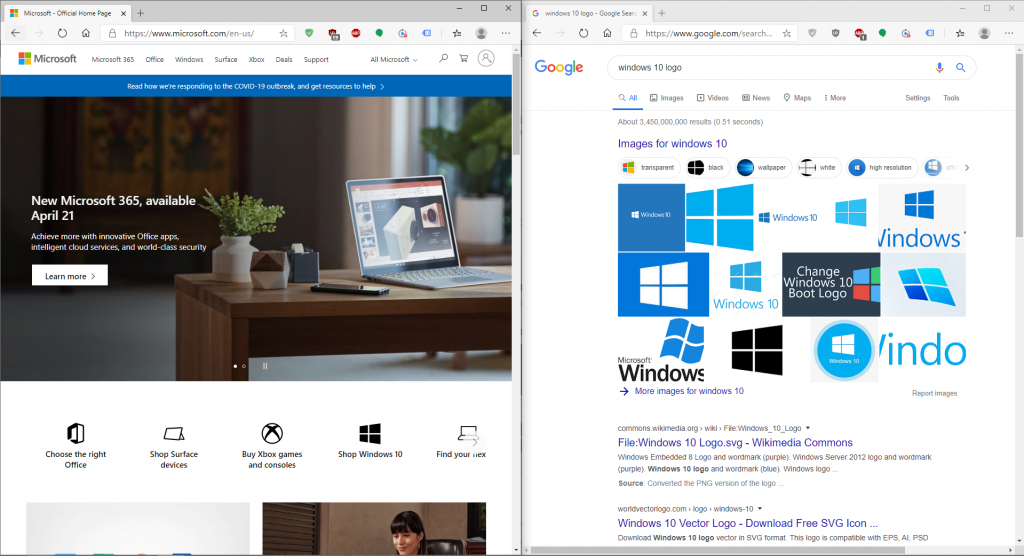Viewport: 1024px width, 559px height.
Task: Click Images for windows 10 heading
Action: 672,144
